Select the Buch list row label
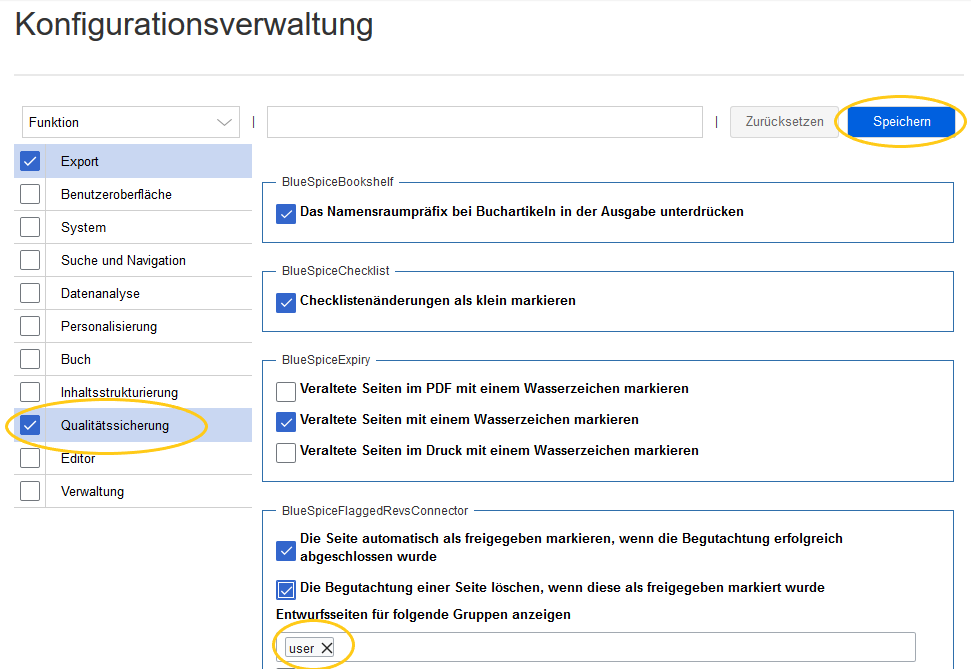The image size is (971, 669). point(76,359)
